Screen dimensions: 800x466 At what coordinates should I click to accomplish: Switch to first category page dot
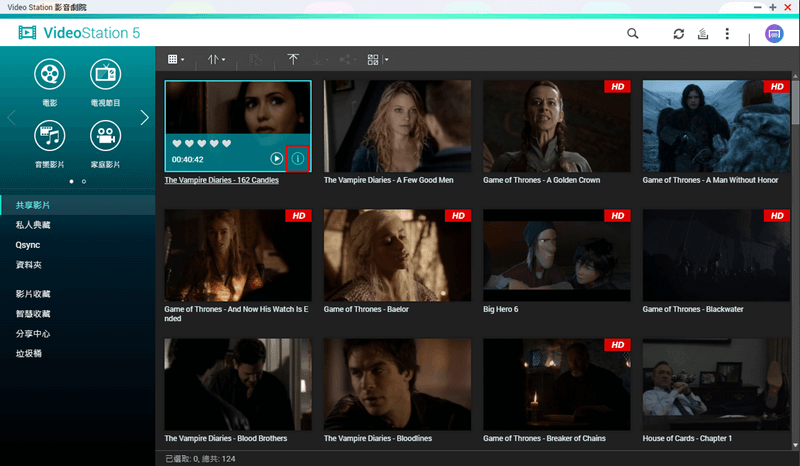coord(71,182)
